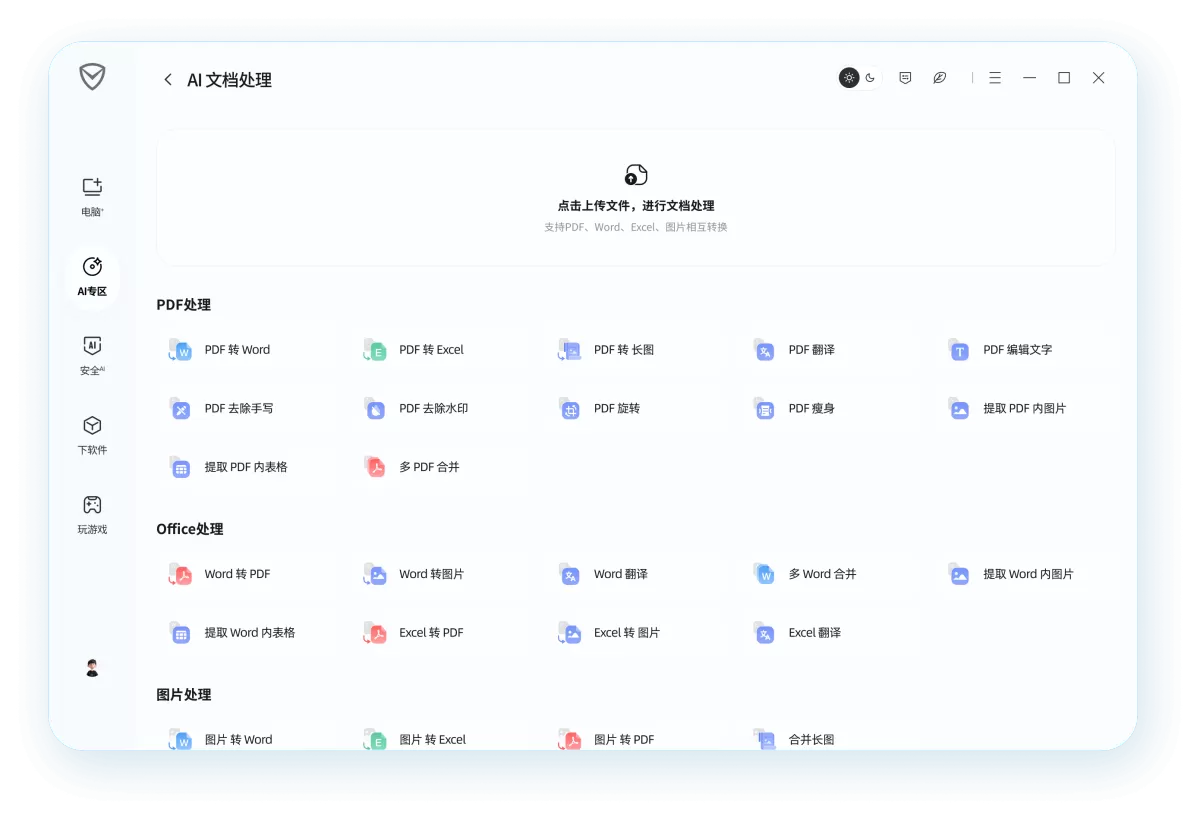Click the 提取 PDF 内表格 icon

pos(180,467)
